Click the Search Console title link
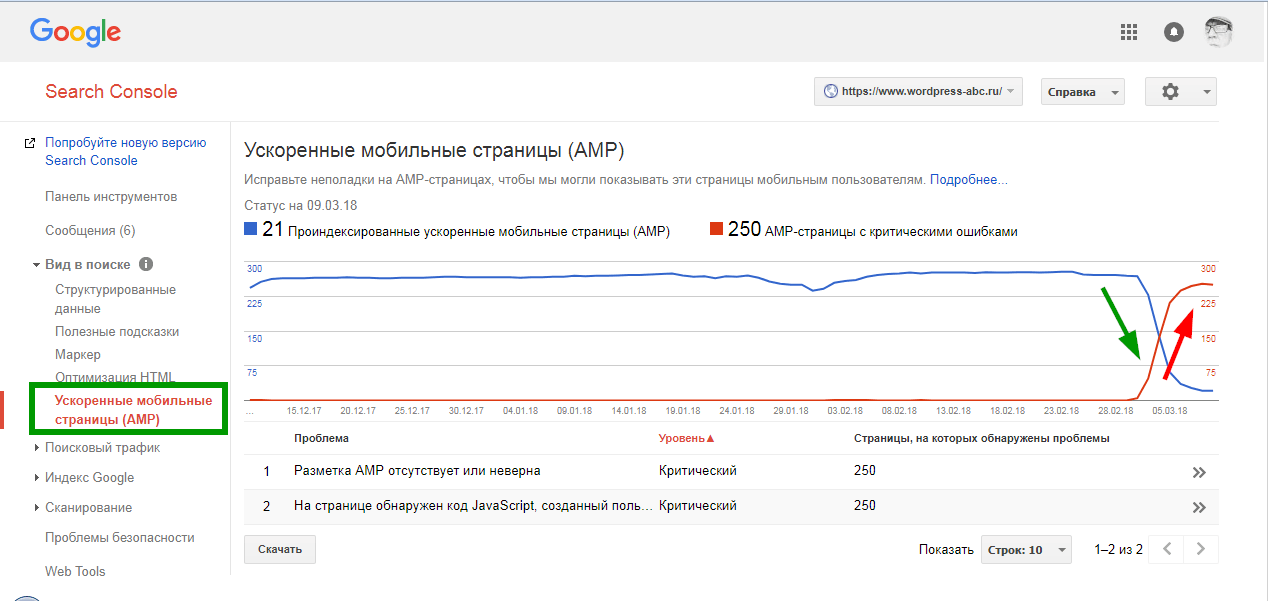The image size is (1268, 601). click(111, 92)
